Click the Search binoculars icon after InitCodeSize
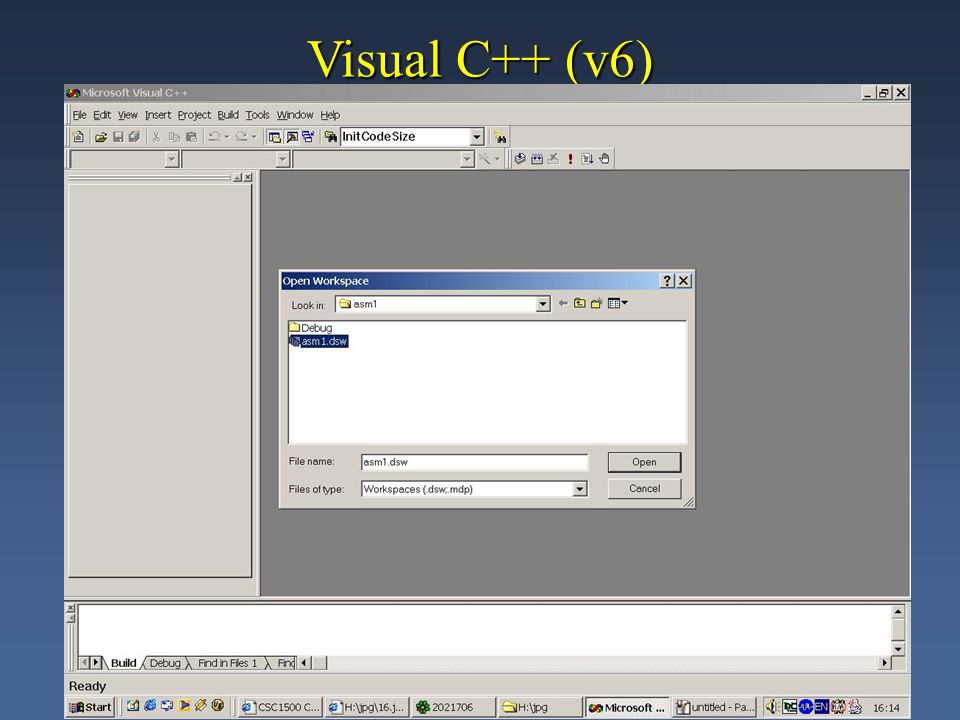This screenshot has height=720, width=960. (x=500, y=137)
